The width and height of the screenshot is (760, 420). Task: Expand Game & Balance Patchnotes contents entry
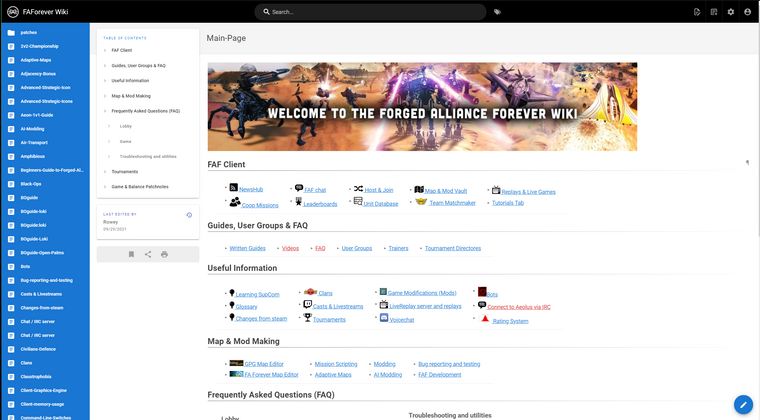pyautogui.click(x=105, y=187)
